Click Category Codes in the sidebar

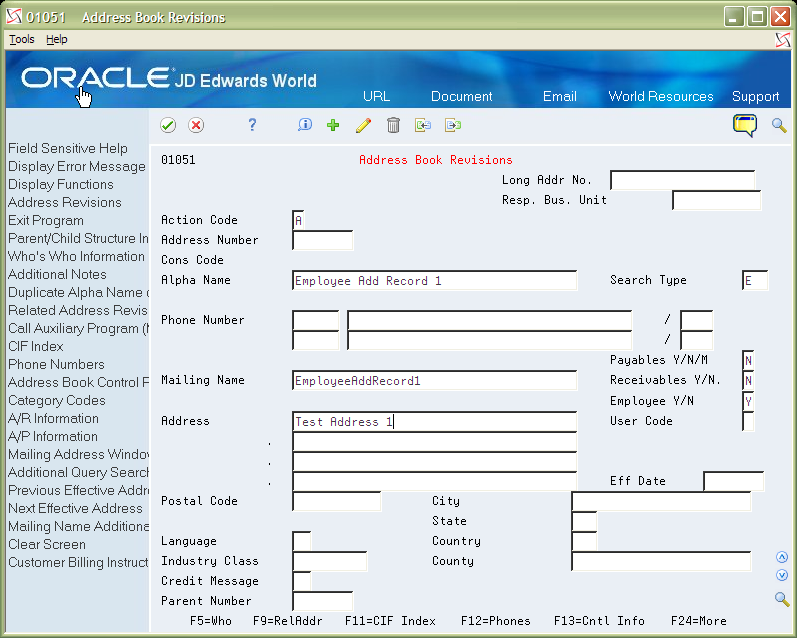click(x=56, y=401)
